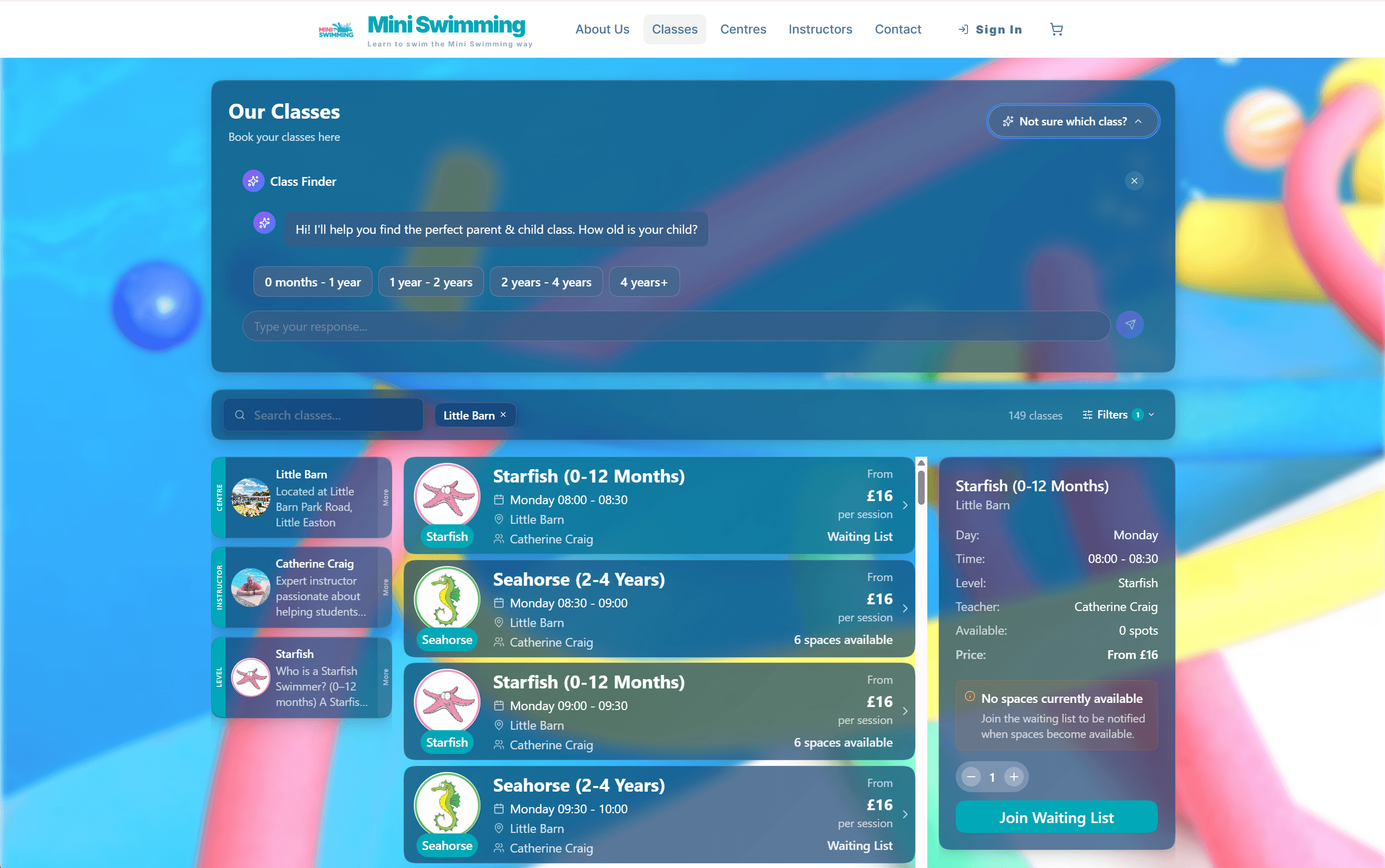
Task: Expand More on the Starfish level card
Action: (385, 677)
